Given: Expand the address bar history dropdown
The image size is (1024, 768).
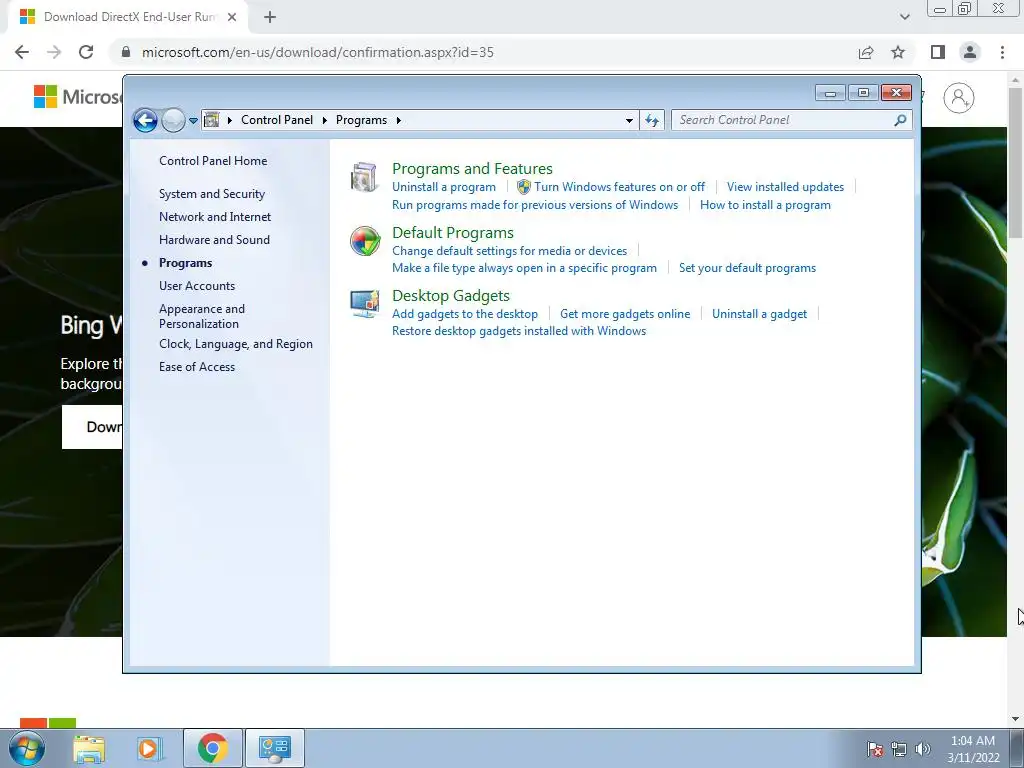Looking at the screenshot, I should 629,120.
